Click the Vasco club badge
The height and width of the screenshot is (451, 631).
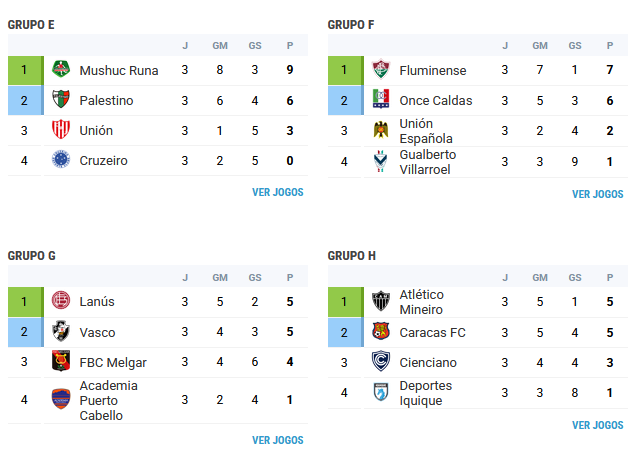[x=62, y=332]
